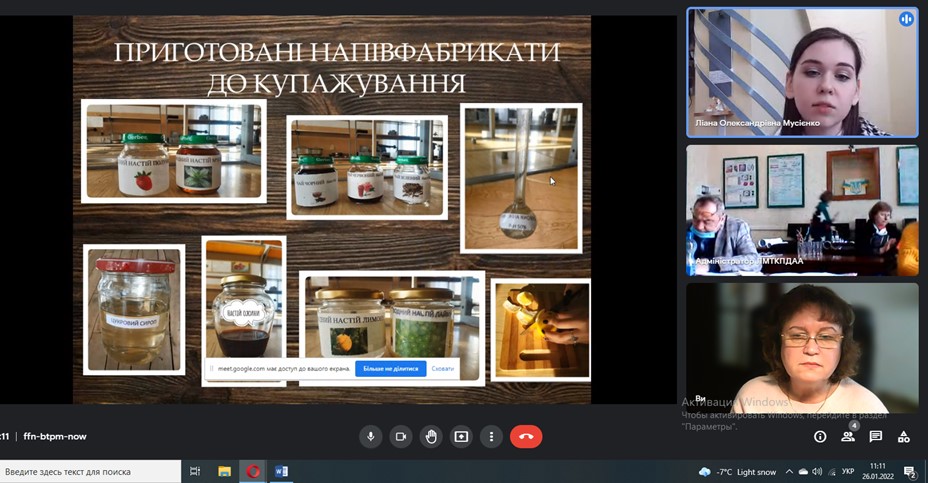Viewport: 928px width, 483px height.
Task: Open Task View on the taskbar
Action: tap(195, 472)
